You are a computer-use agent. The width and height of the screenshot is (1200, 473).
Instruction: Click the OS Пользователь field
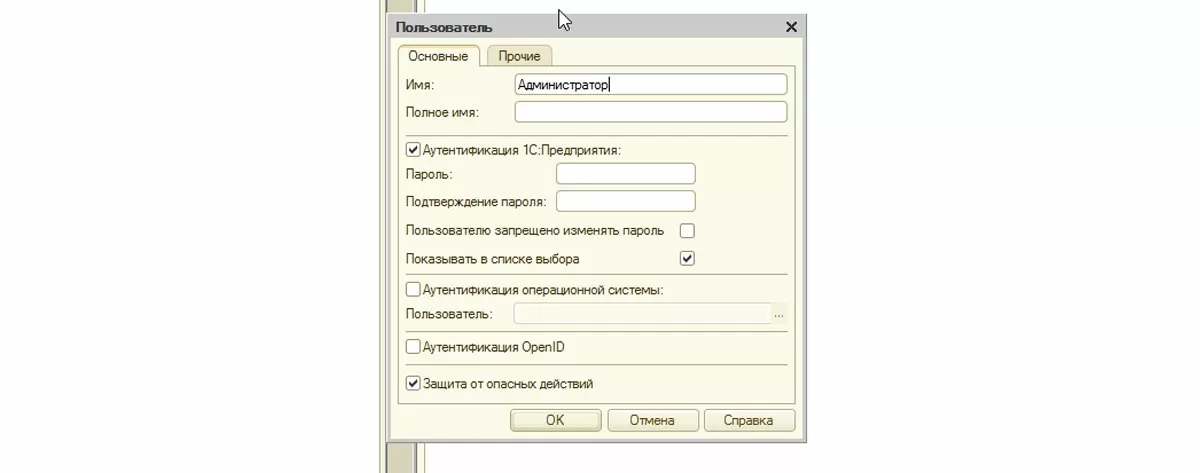click(x=641, y=314)
